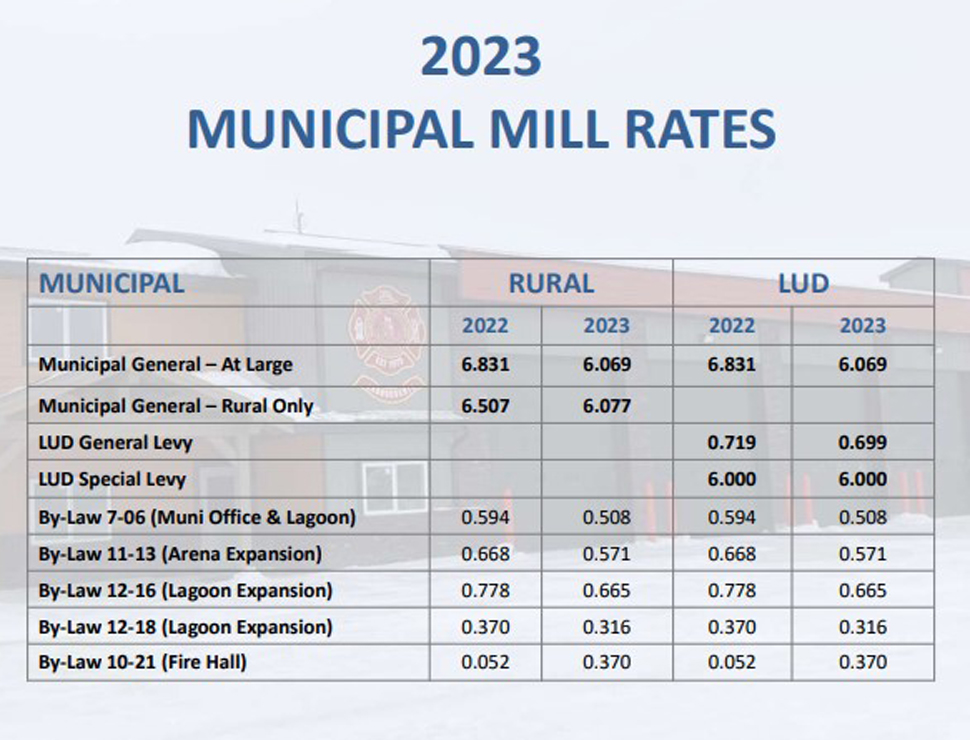Viewport: 970px width, 740px height.
Task: Click the 0.719 LUD General Levy value
Action: 732,442
